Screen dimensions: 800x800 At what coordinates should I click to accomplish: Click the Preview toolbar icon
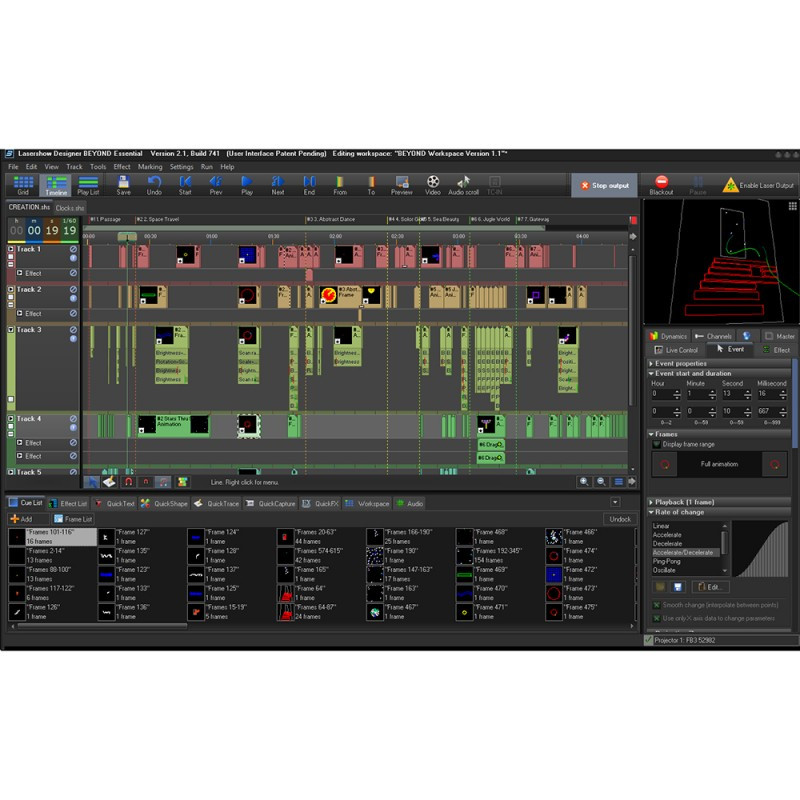(401, 183)
